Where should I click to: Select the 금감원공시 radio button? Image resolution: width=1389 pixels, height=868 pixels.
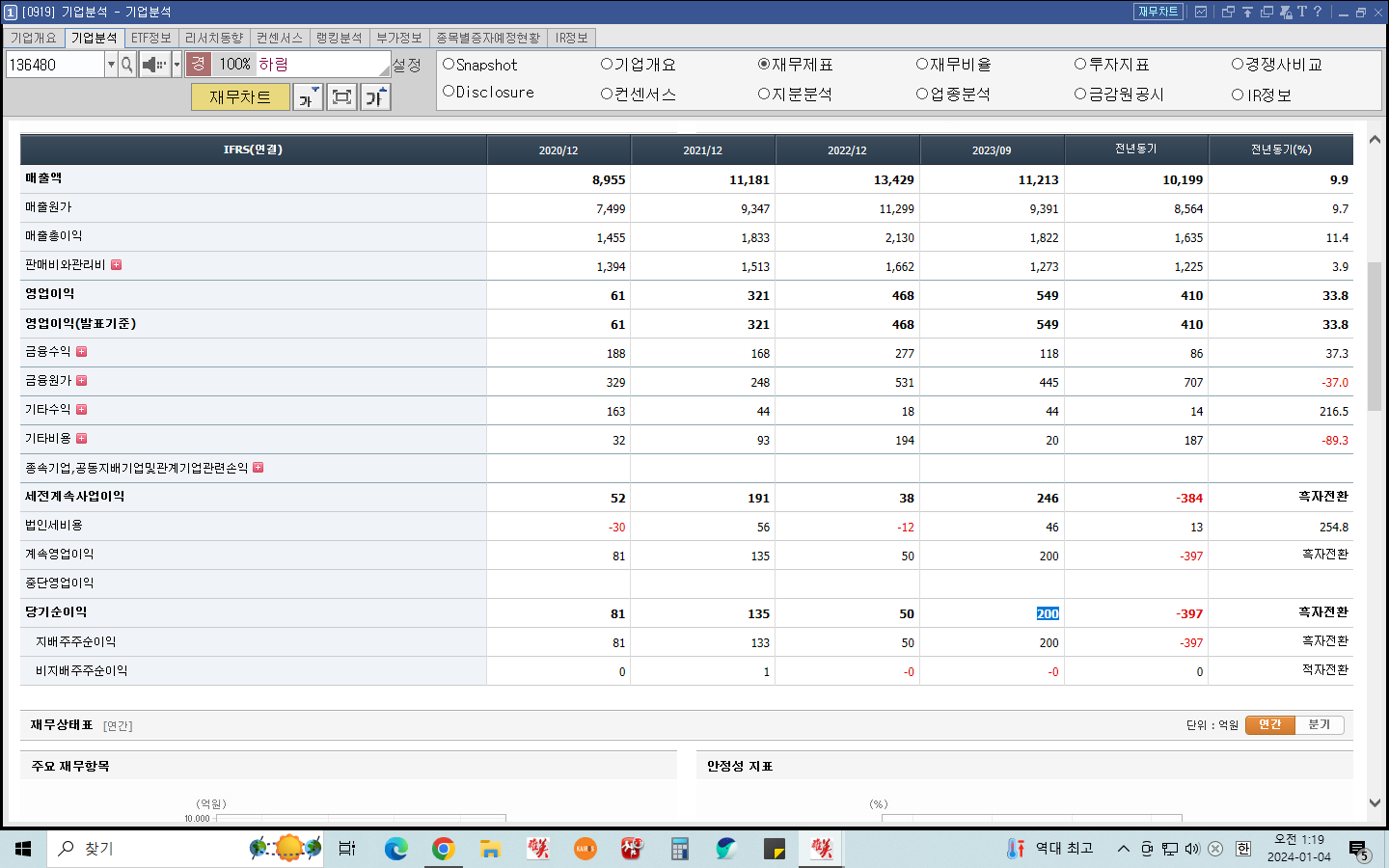[1080, 94]
